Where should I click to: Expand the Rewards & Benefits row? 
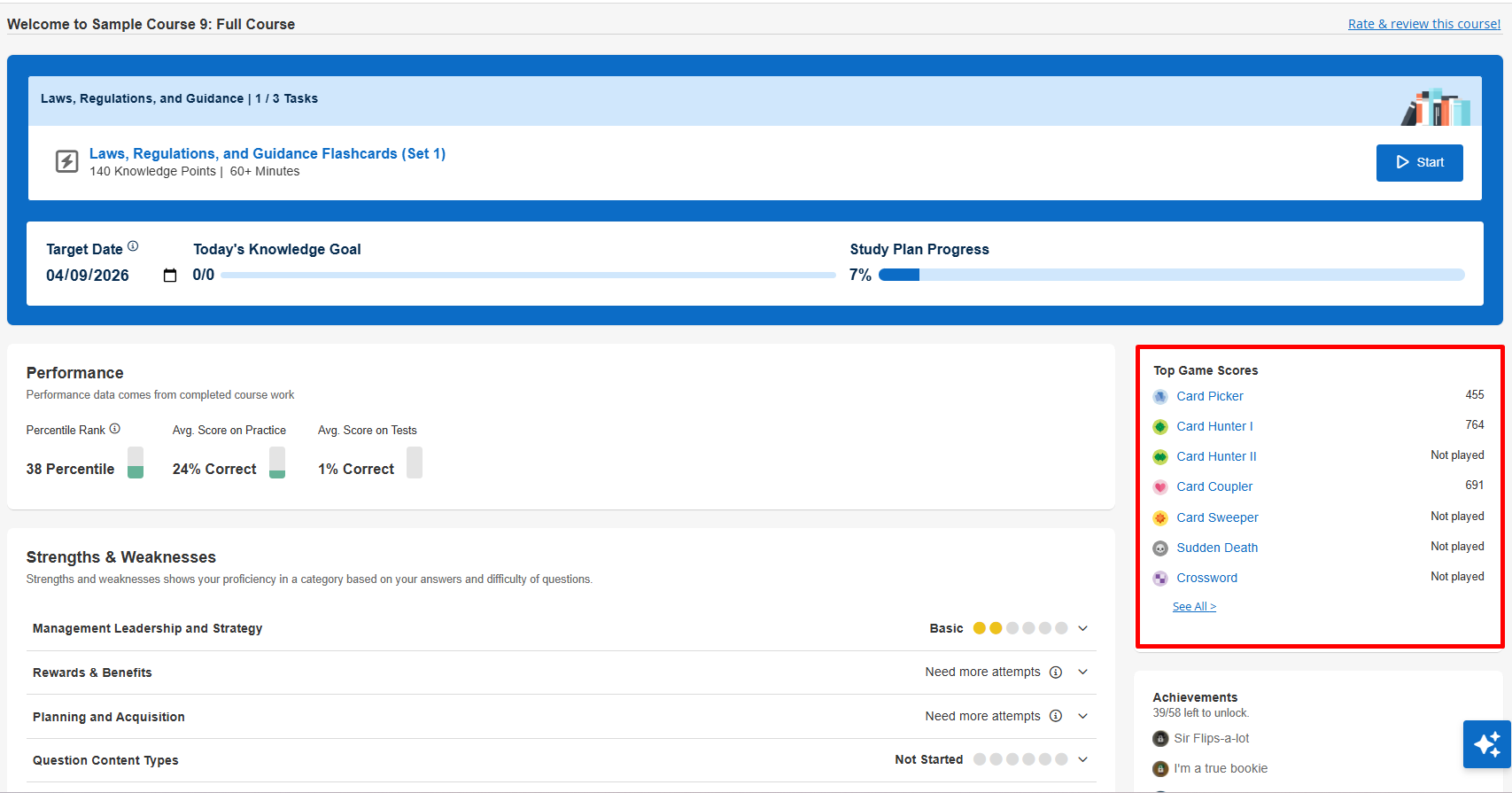[x=1082, y=672]
